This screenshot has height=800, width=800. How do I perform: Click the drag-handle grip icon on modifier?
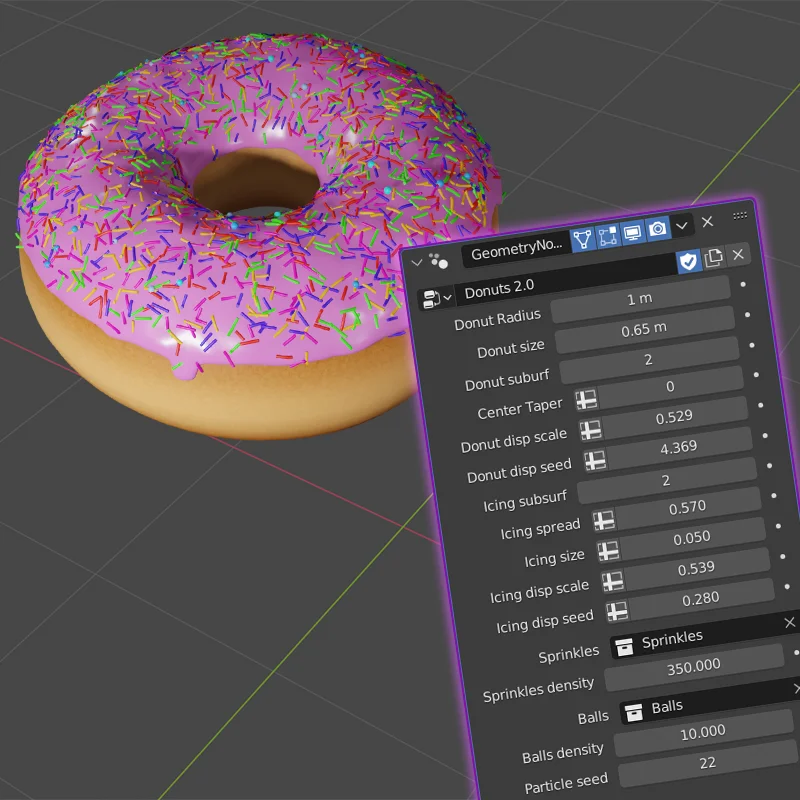pos(740,215)
